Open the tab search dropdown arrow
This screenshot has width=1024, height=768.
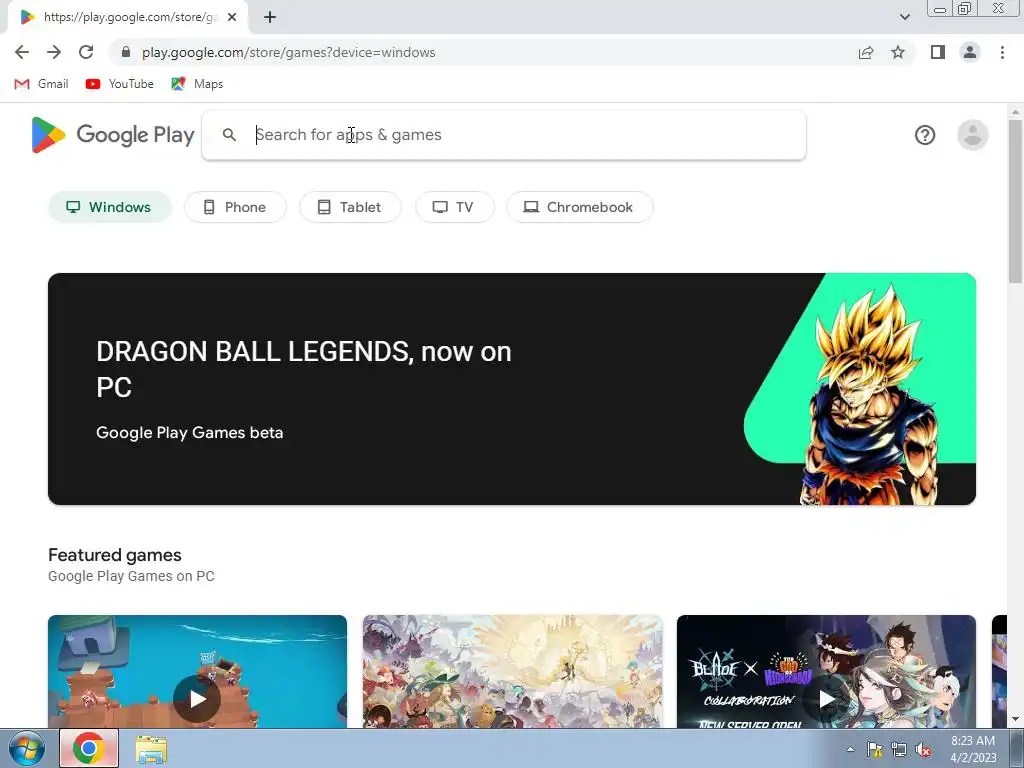pyautogui.click(x=904, y=17)
